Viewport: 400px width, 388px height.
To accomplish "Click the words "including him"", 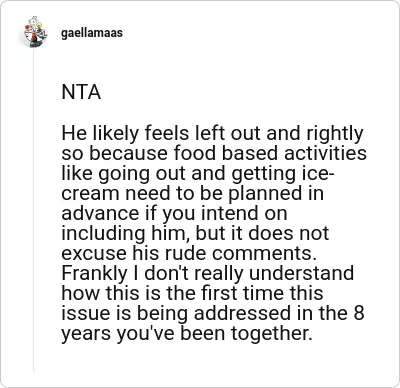I will pyautogui.click(x=121, y=233).
